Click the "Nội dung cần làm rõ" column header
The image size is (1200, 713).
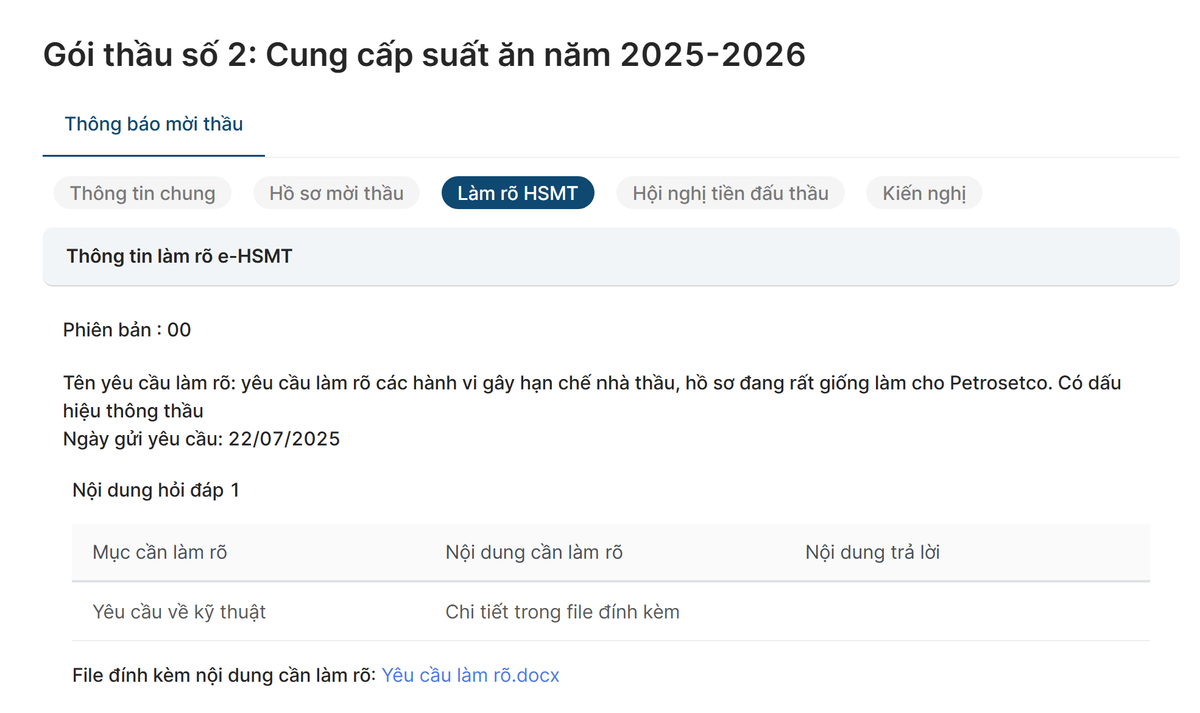pyautogui.click(x=534, y=551)
